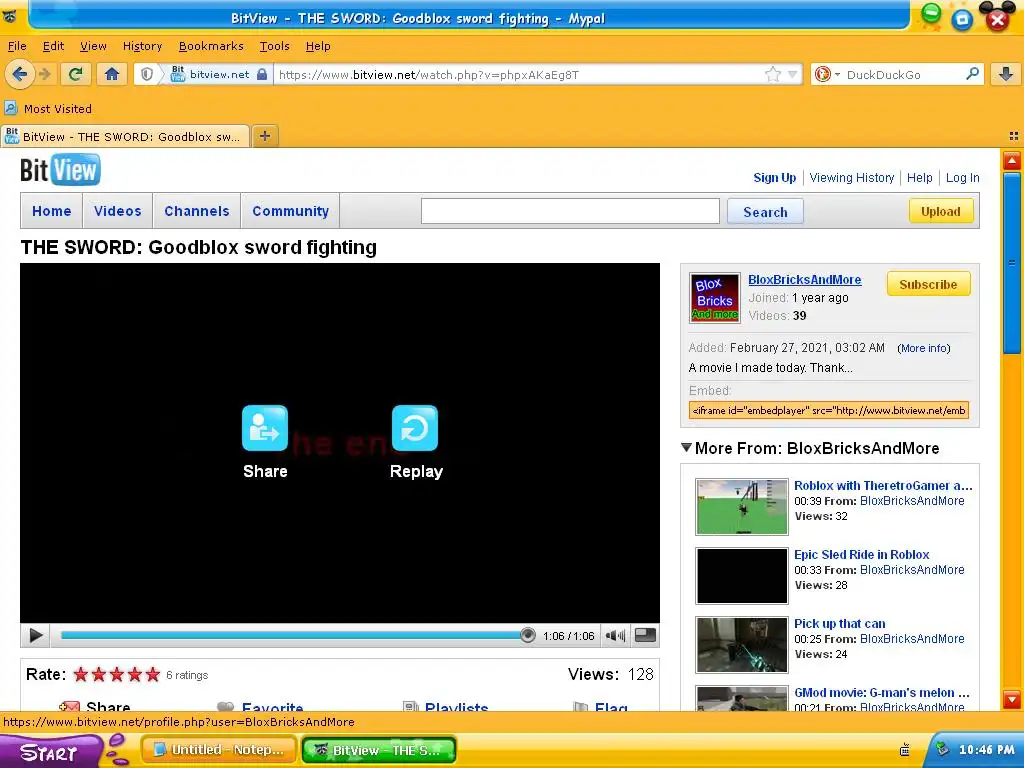Viewport: 1024px width, 768px height.
Task: Mute the video with the speaker icon
Action: tap(615, 635)
